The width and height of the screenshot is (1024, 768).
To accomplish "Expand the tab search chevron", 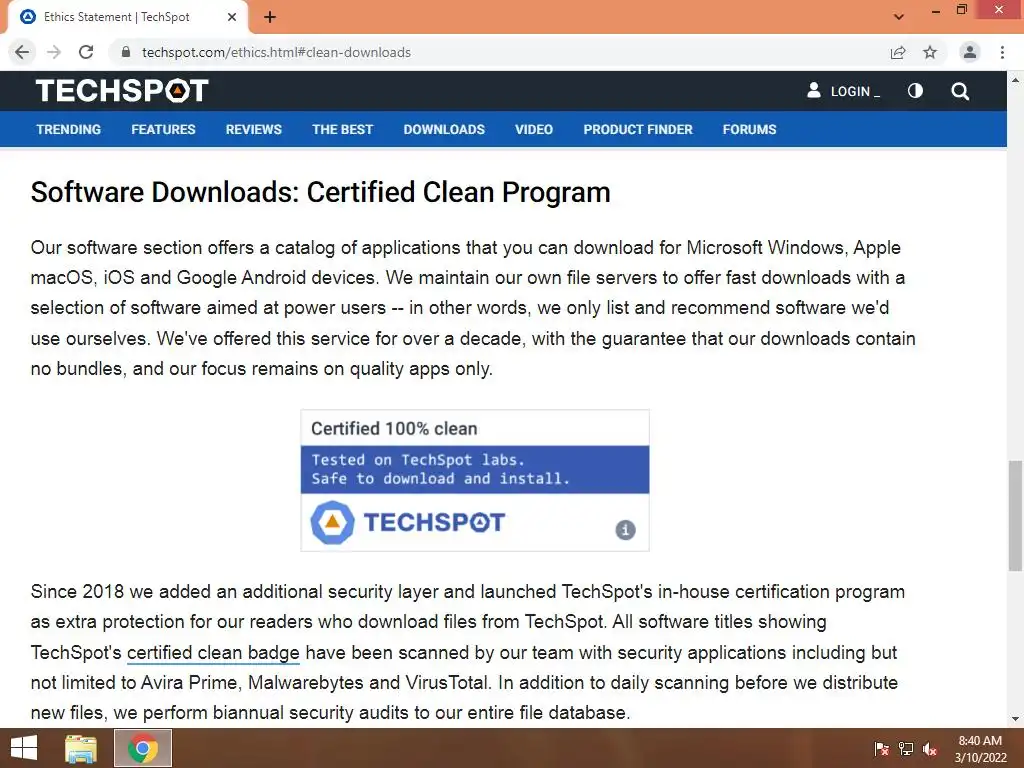I will pos(899,17).
